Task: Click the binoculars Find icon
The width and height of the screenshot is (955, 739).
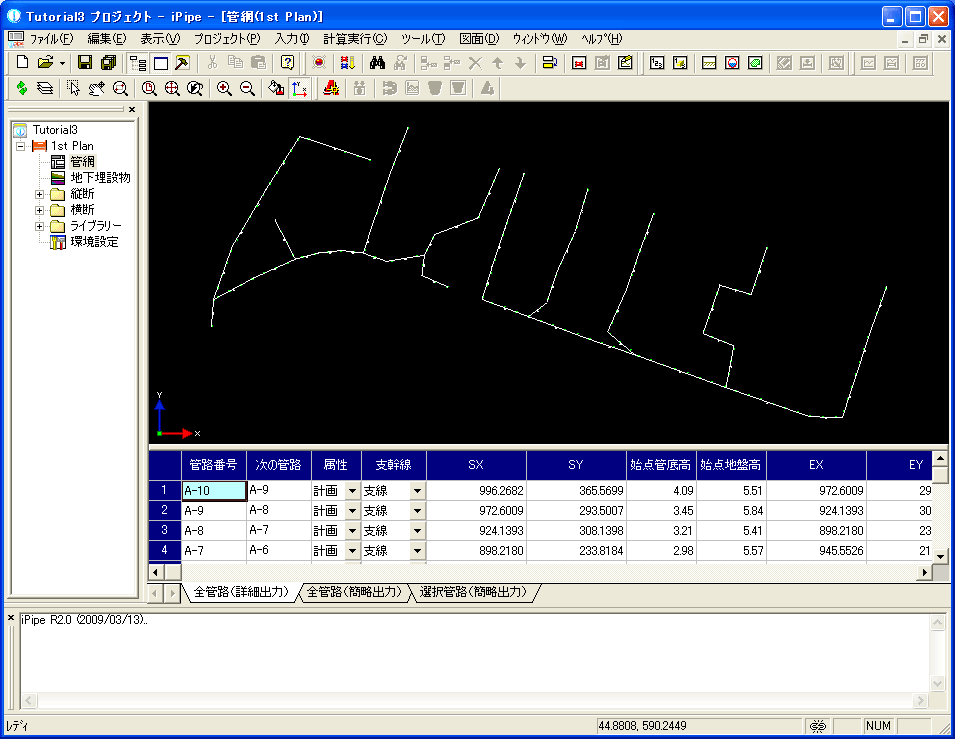Action: (378, 63)
